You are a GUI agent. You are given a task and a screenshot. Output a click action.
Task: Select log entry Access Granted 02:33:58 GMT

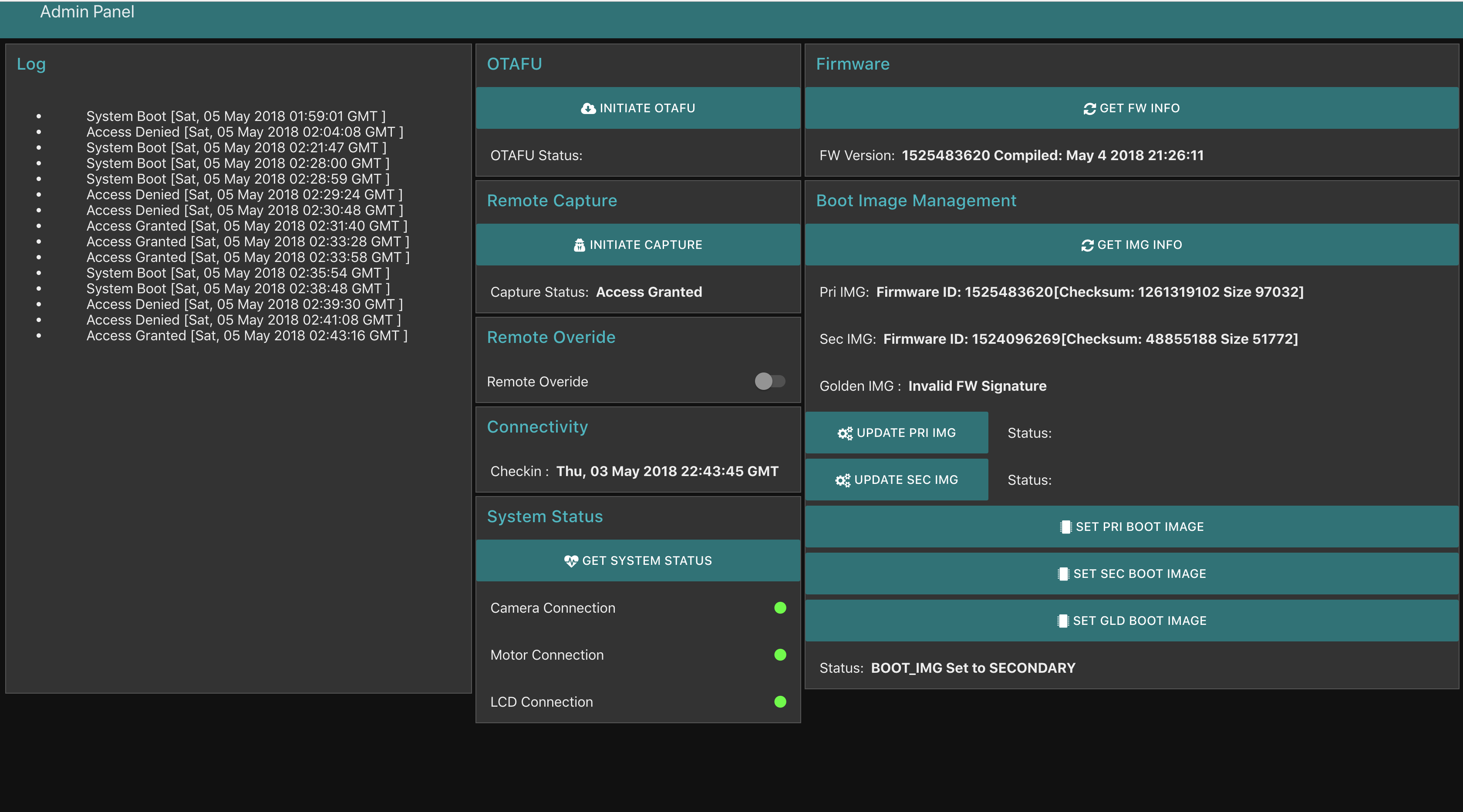[248, 258]
